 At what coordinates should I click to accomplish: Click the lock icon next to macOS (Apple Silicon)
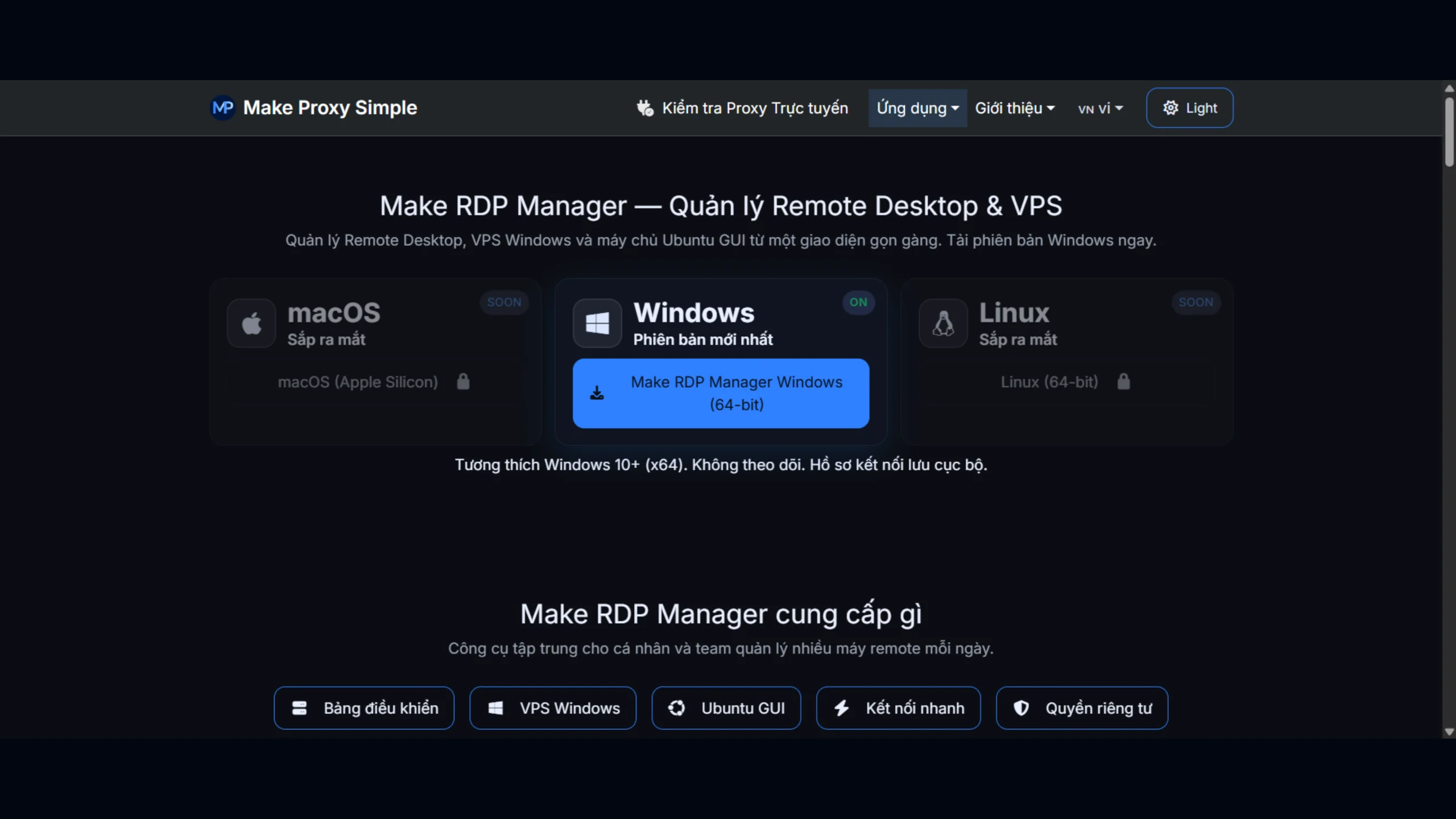click(463, 382)
